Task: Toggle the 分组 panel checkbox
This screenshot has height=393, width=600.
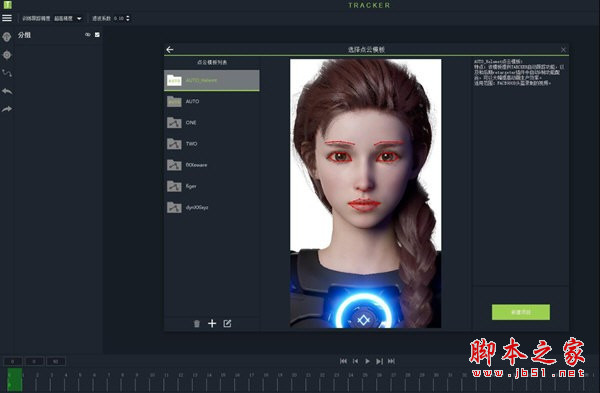Action: (97, 35)
